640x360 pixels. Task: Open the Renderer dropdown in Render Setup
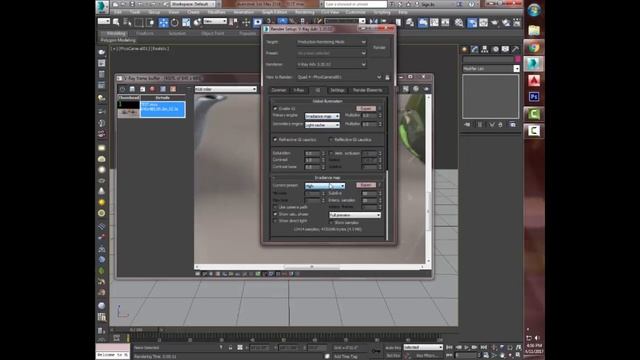pos(331,64)
